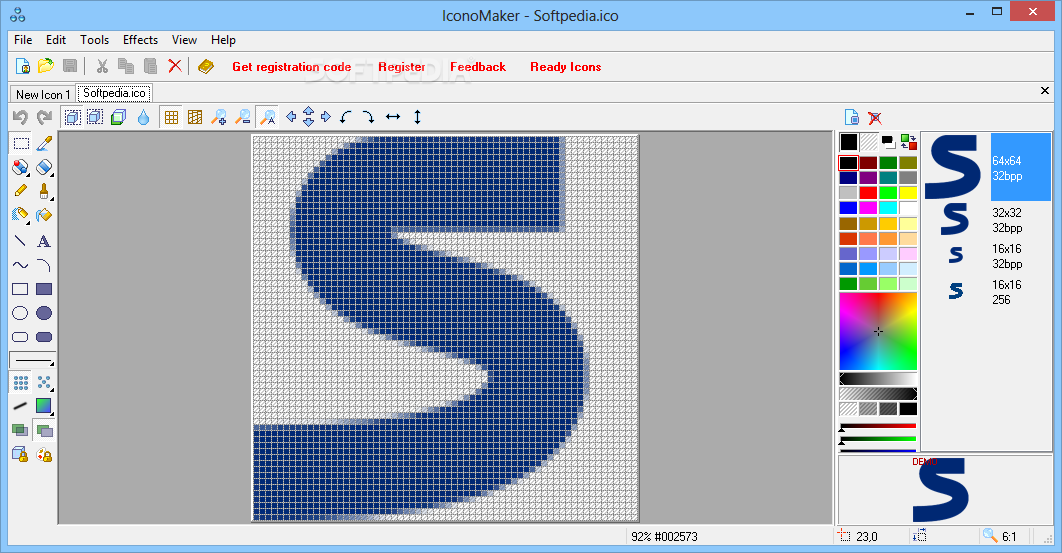Pick the red color swatch
1062x553 pixels.
(868, 192)
